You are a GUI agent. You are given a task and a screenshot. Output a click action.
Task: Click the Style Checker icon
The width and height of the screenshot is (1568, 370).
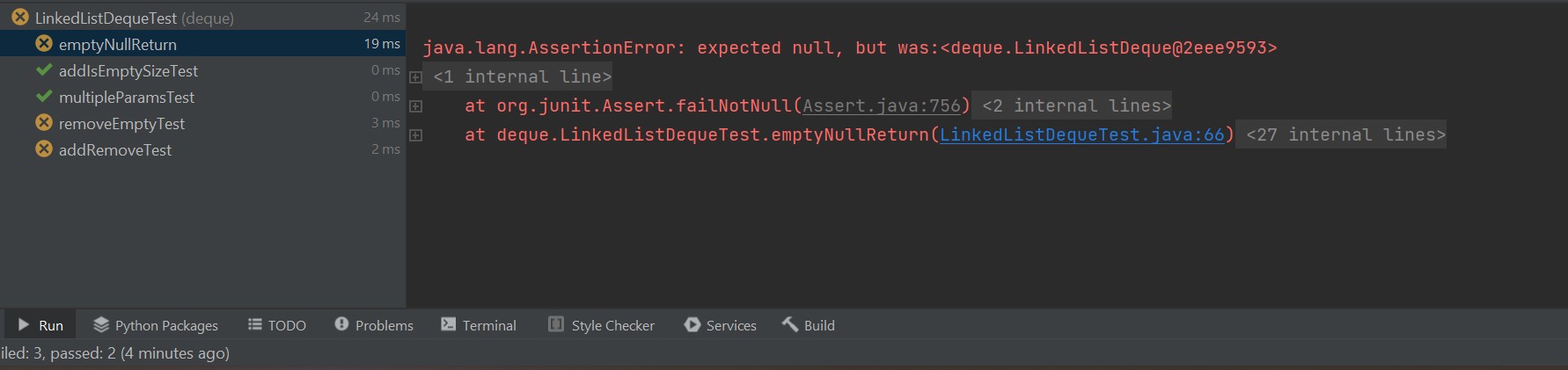coord(556,324)
